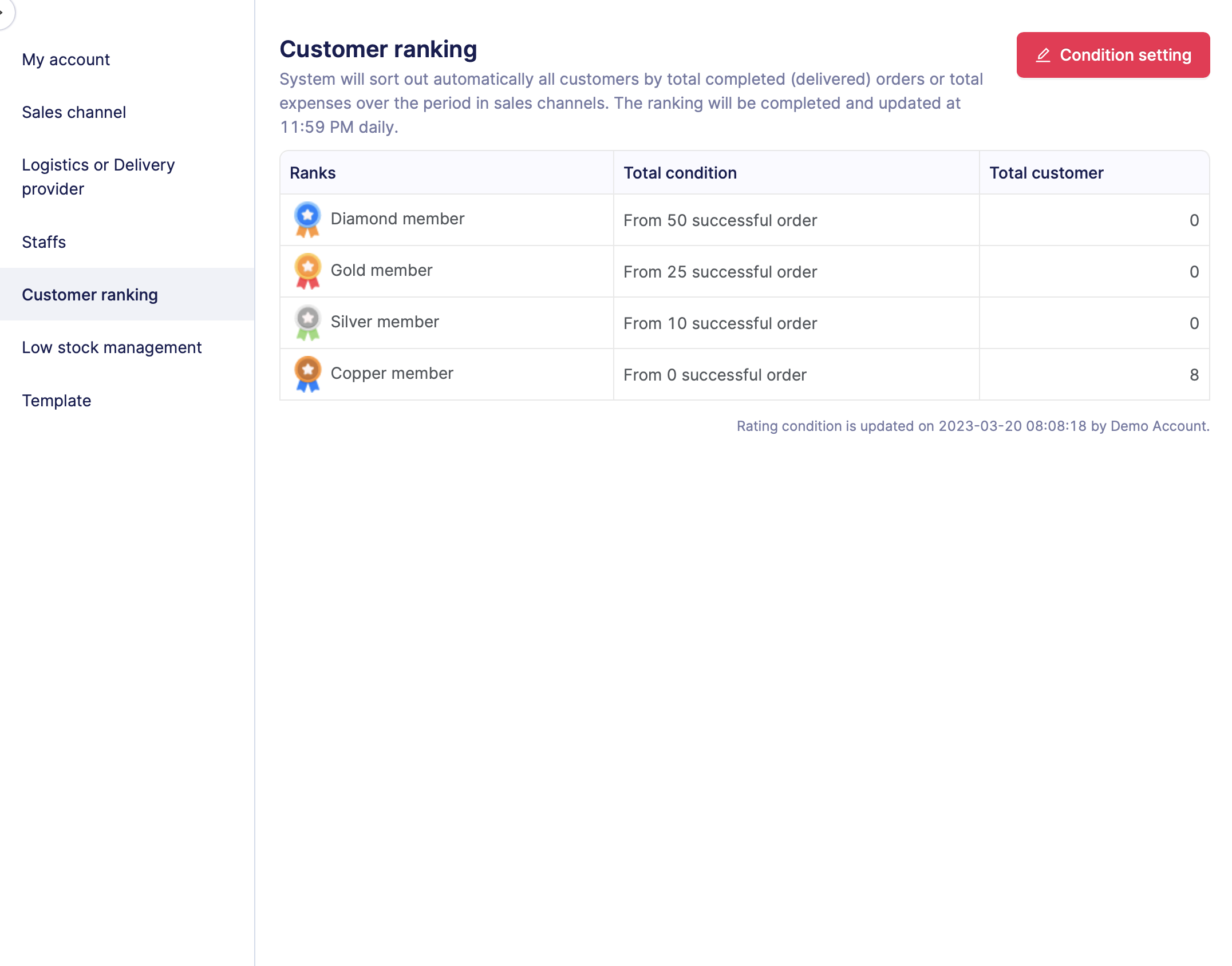This screenshot has height=966, width=1232.
Task: Navigate to the Staffs section
Action: (44, 242)
